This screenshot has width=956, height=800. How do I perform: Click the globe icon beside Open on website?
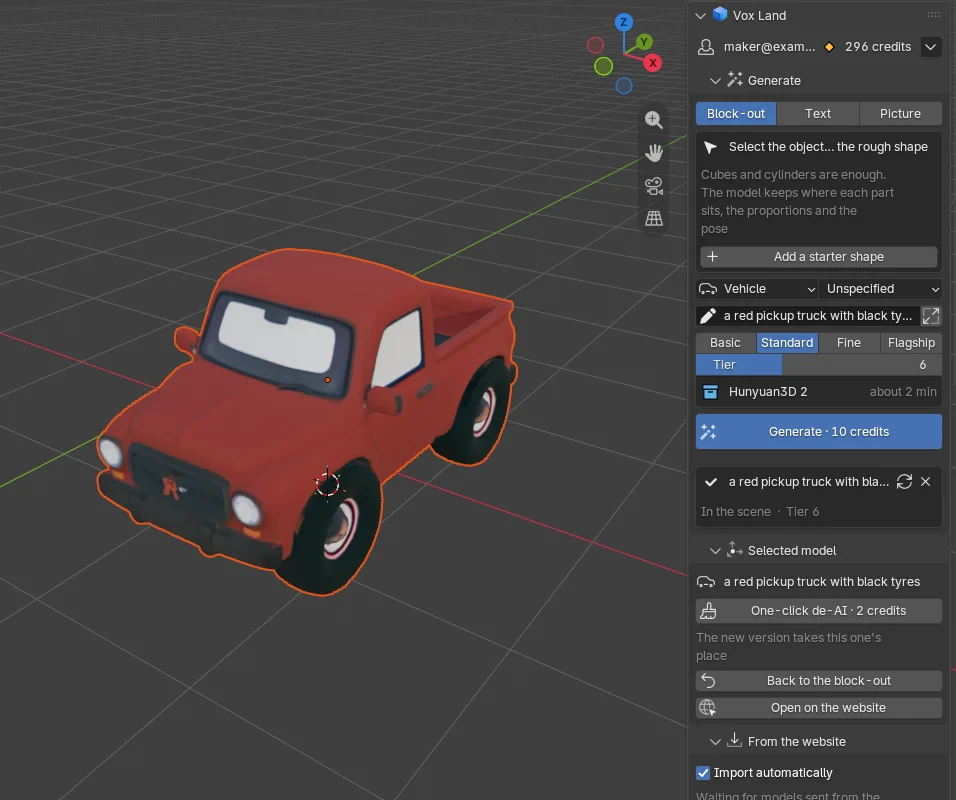[x=707, y=707]
